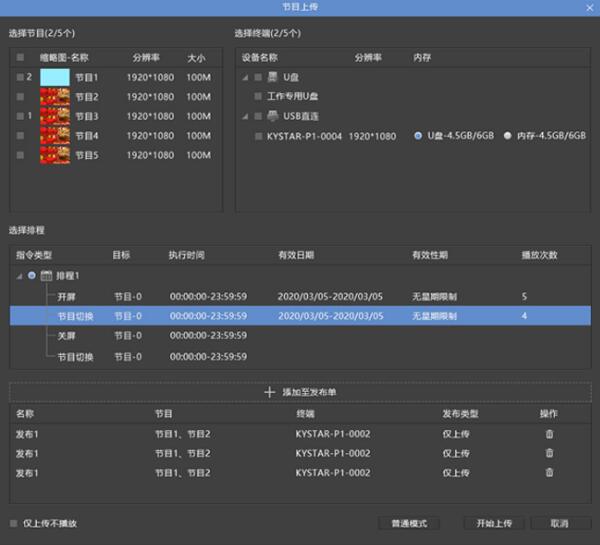The height and width of the screenshot is (545, 600).
Task: Click the 大小 column header in program list
Action: 196,58
